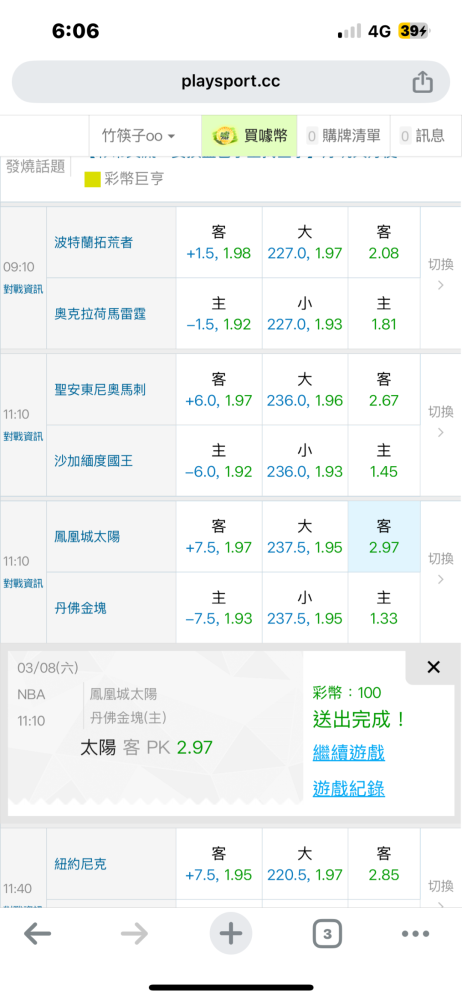Click the 繼續遊戲 link
Screen dimensions: 462x1000
coord(348,753)
